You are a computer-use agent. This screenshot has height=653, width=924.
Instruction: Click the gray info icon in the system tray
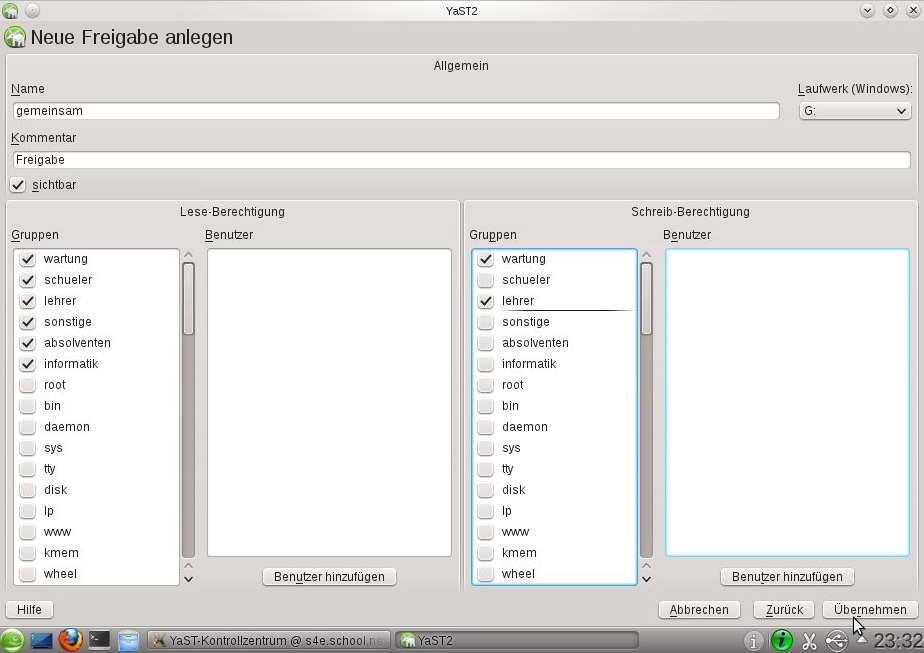click(753, 640)
